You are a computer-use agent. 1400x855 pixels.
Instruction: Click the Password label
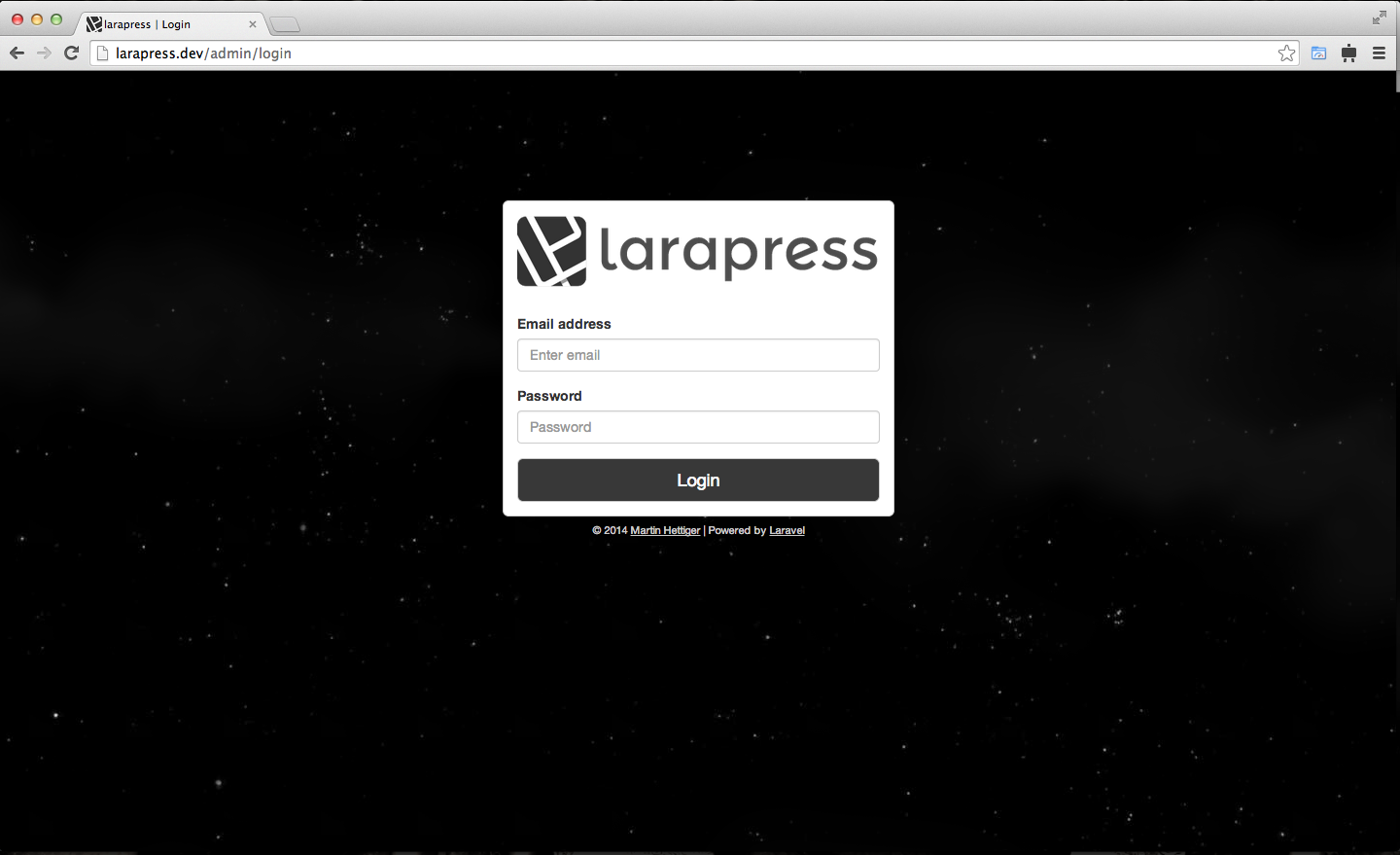pos(549,396)
